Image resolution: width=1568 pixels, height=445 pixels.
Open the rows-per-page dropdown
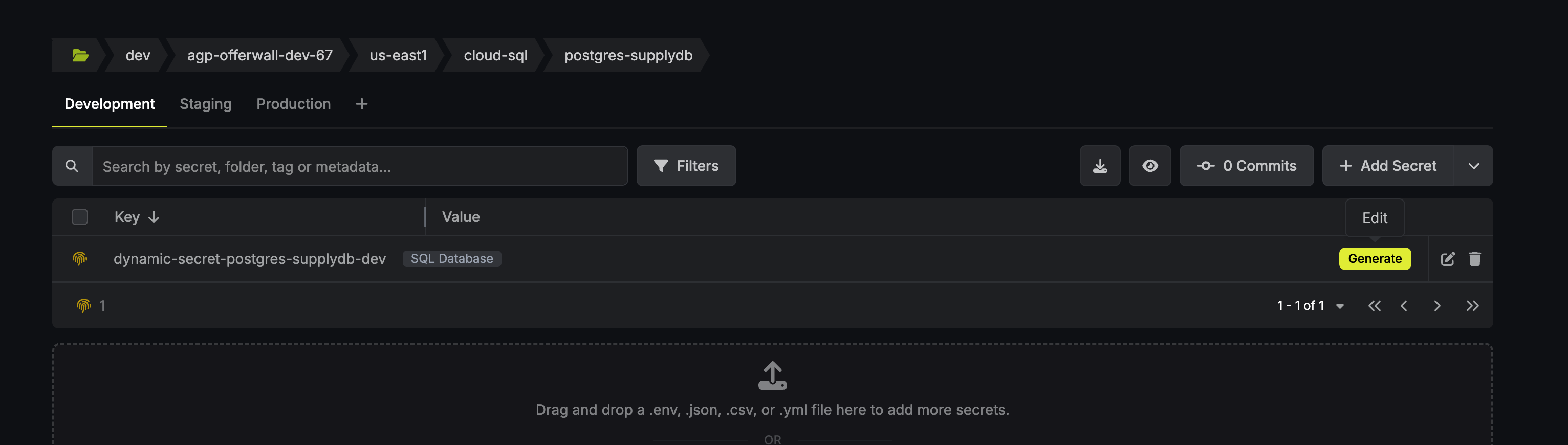tap(1339, 306)
